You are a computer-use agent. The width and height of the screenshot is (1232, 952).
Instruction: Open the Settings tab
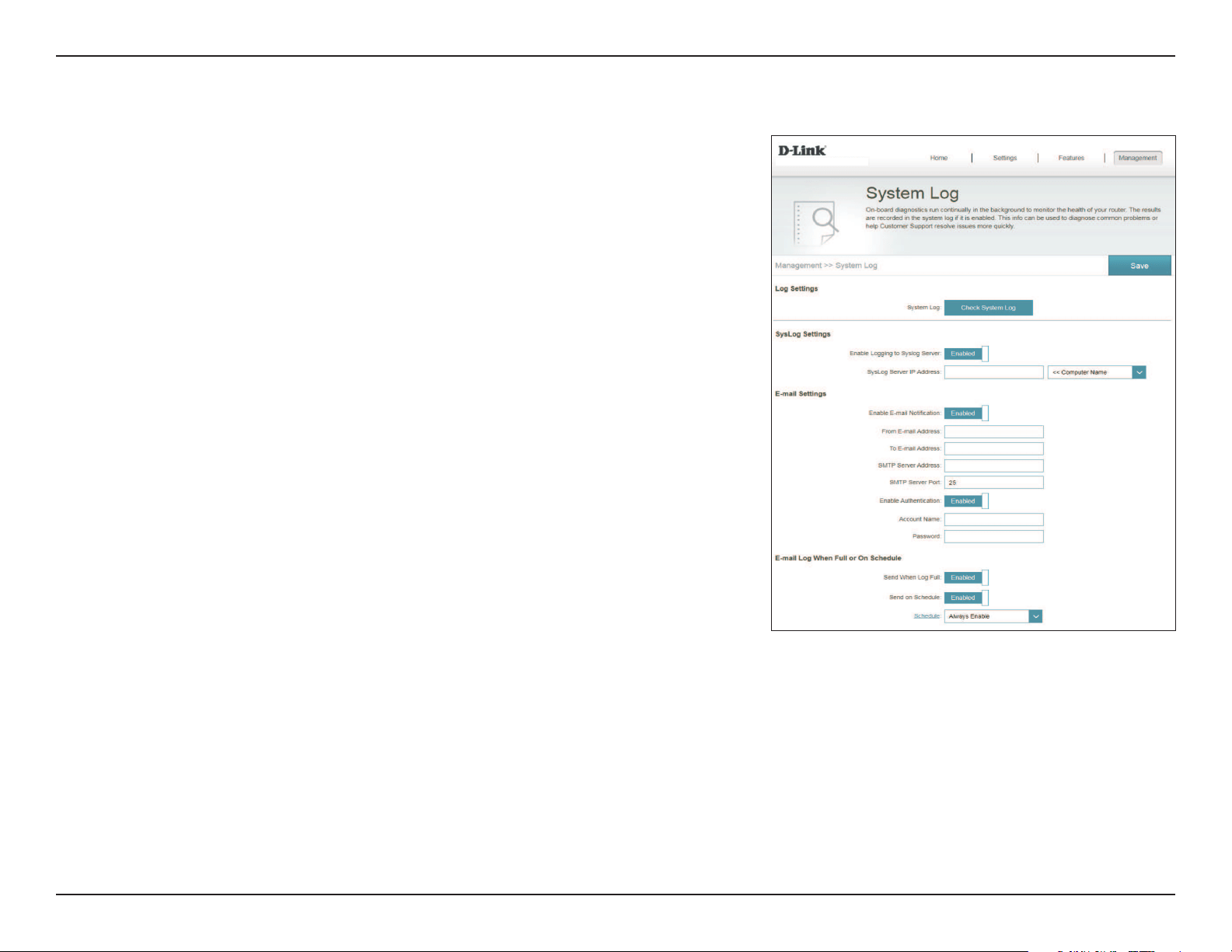pos(1005,158)
